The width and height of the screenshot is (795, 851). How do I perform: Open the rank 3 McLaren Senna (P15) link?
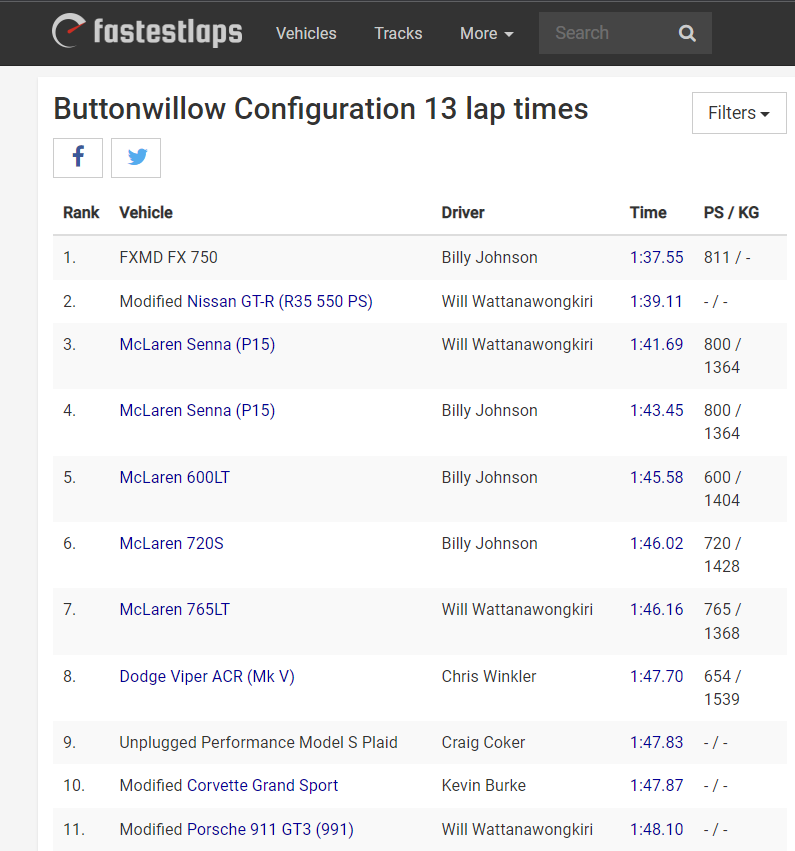tap(197, 344)
